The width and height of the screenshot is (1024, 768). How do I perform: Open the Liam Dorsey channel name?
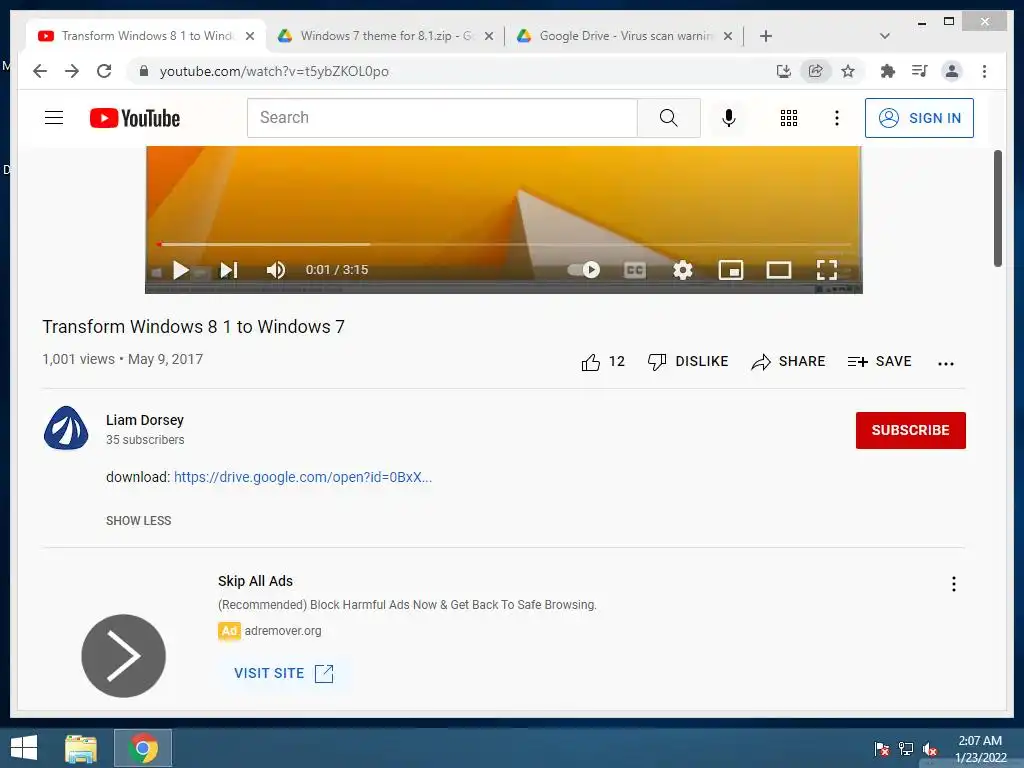[145, 420]
